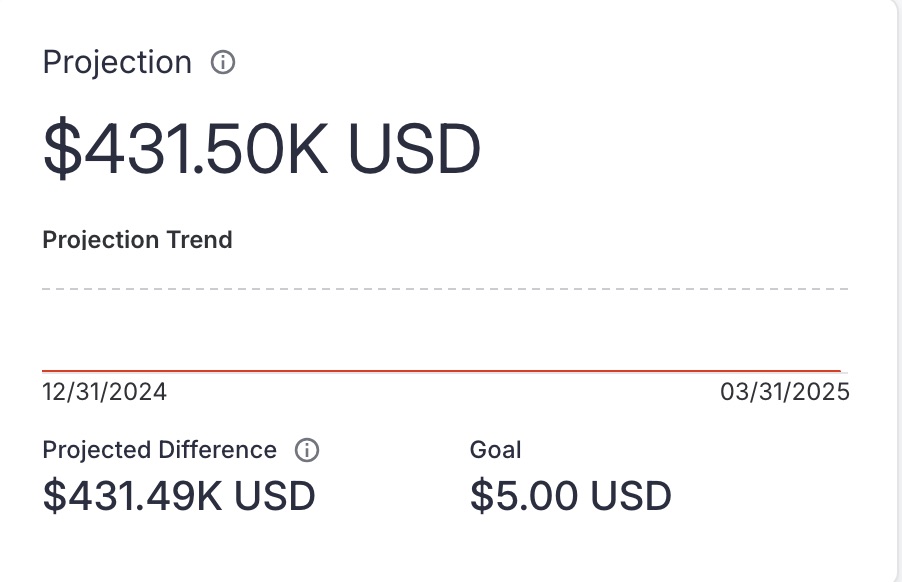Click the $431.49K USD difference figure
902x582 pixels.
pyautogui.click(x=178, y=495)
